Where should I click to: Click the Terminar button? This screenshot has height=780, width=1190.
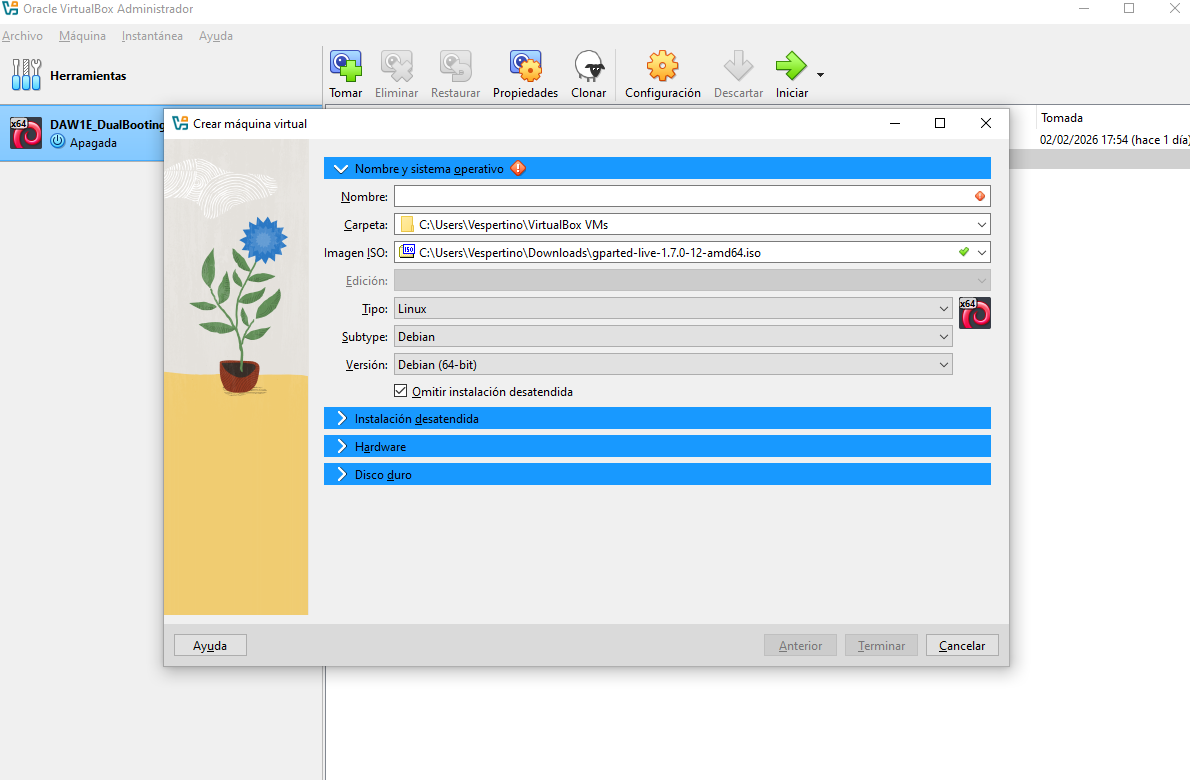tap(881, 645)
